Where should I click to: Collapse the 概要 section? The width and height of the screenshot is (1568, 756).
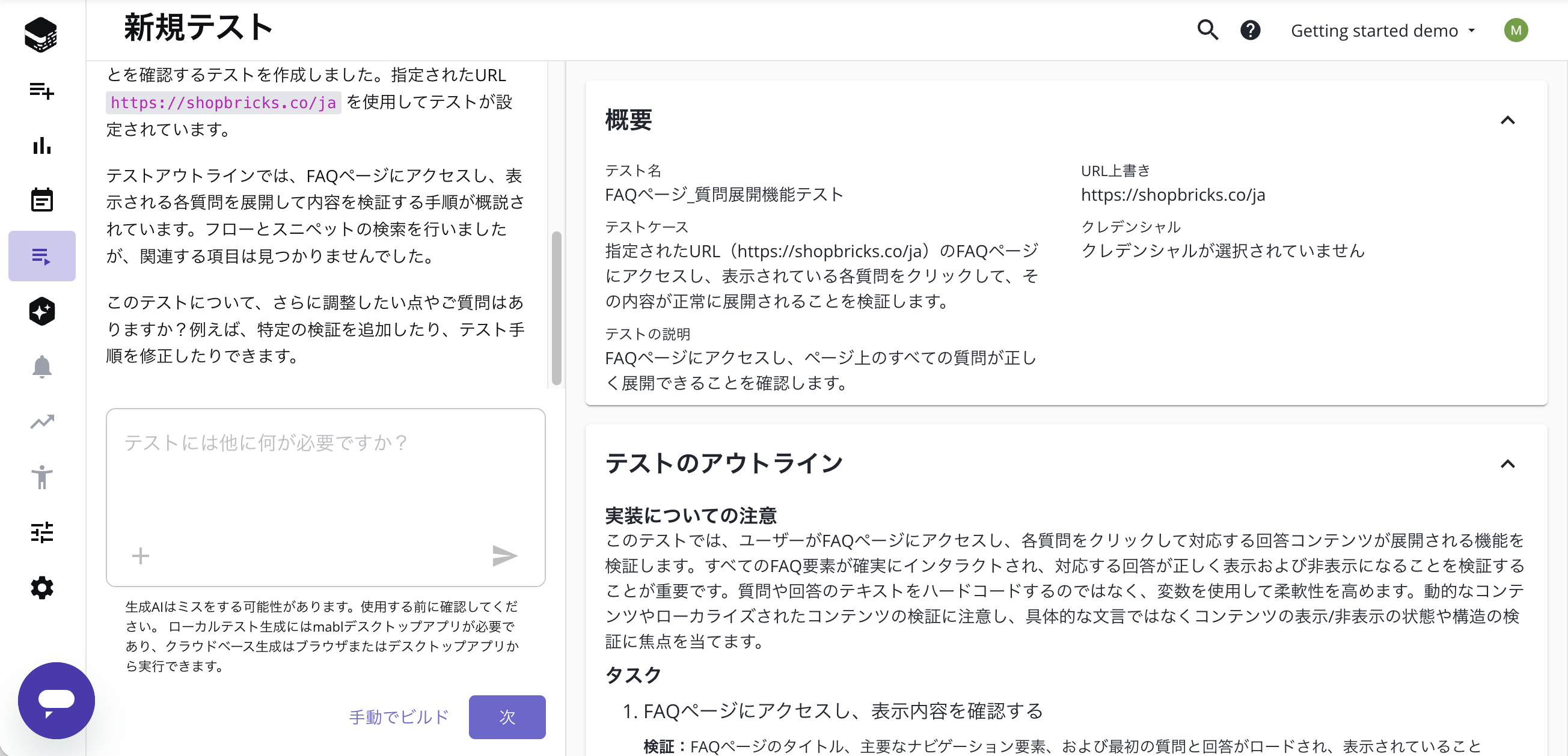(1507, 120)
